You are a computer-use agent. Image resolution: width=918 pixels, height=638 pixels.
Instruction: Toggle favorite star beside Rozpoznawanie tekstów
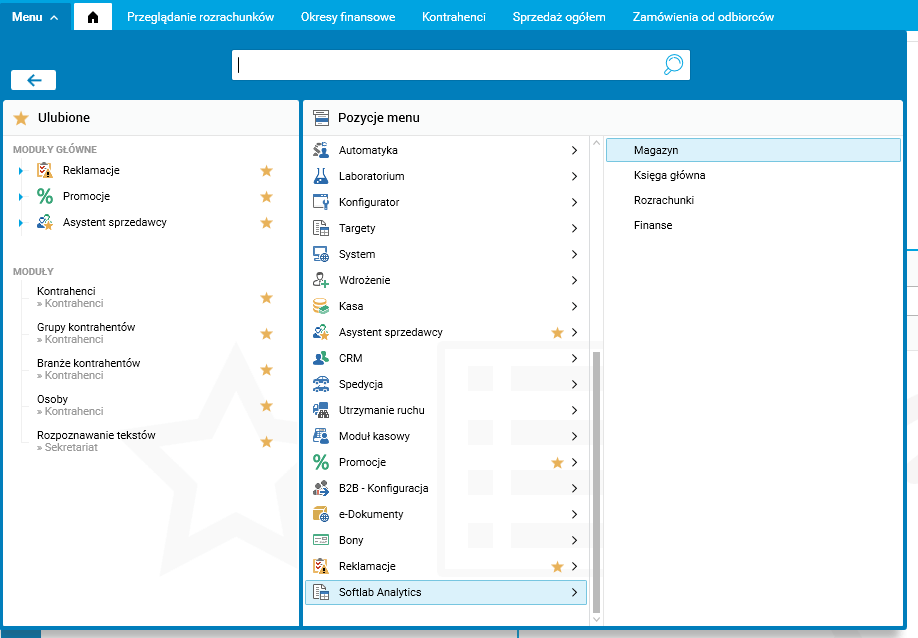coord(266,441)
